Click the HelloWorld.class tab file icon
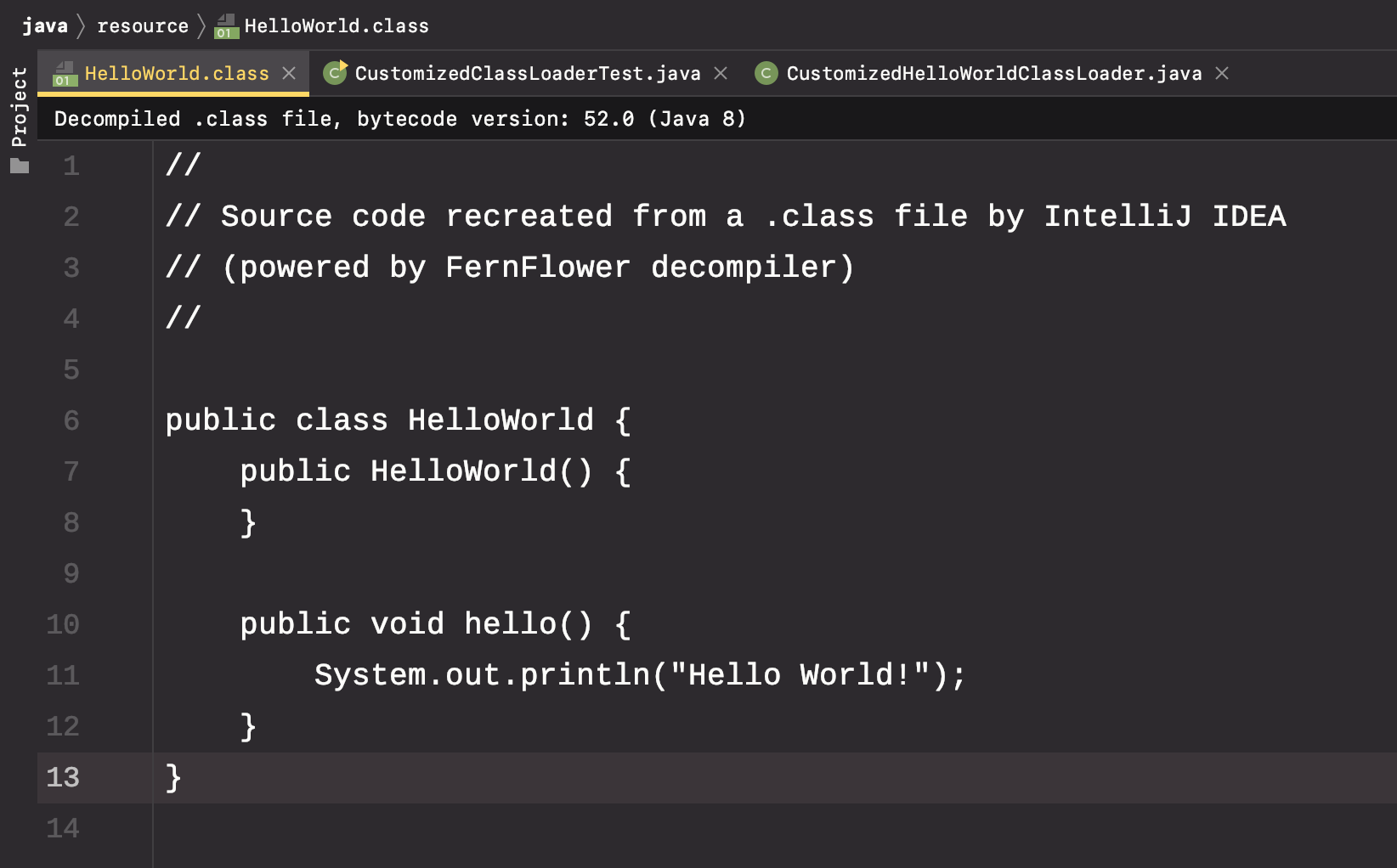Screen dimensions: 1397x868 (65, 74)
